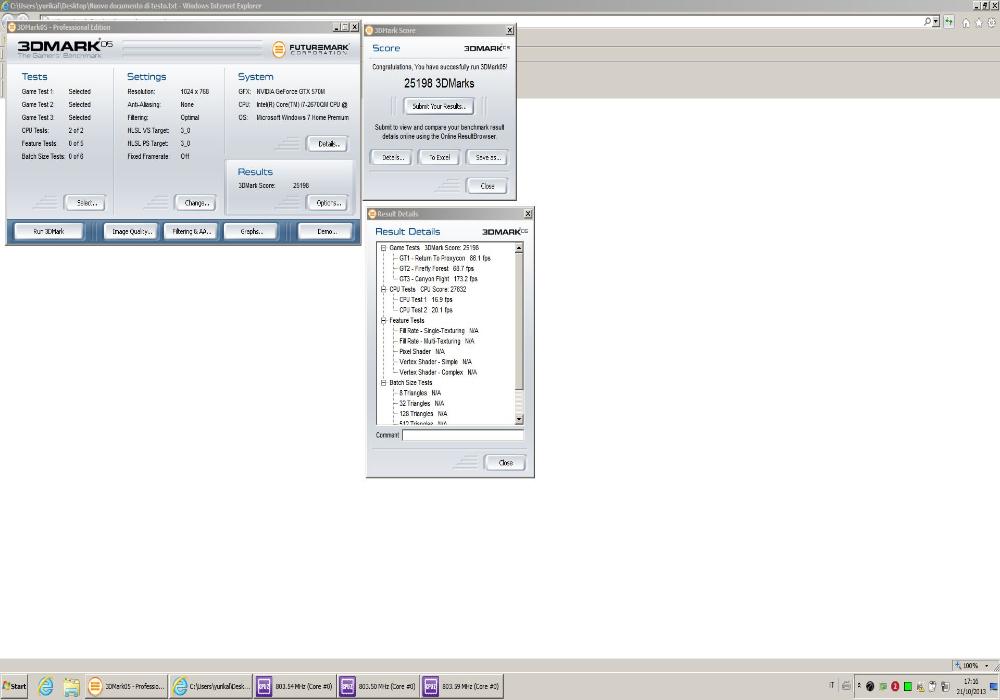
Task: Open Details in the System section
Action: click(x=328, y=144)
